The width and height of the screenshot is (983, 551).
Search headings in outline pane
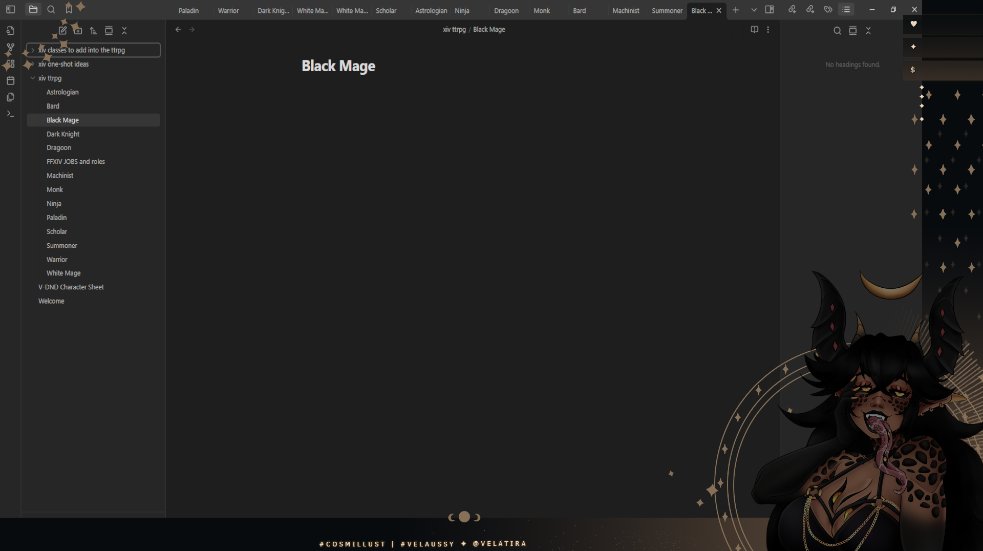[x=837, y=31]
